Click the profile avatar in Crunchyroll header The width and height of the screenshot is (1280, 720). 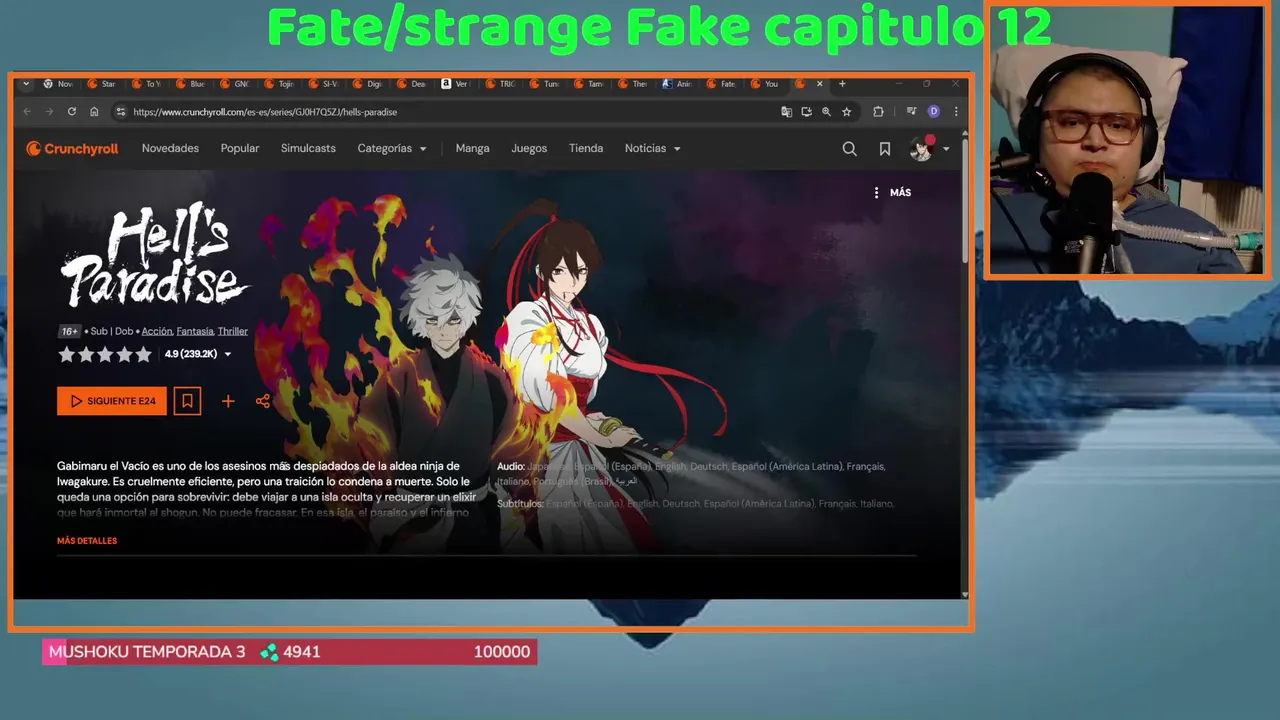[921, 149]
